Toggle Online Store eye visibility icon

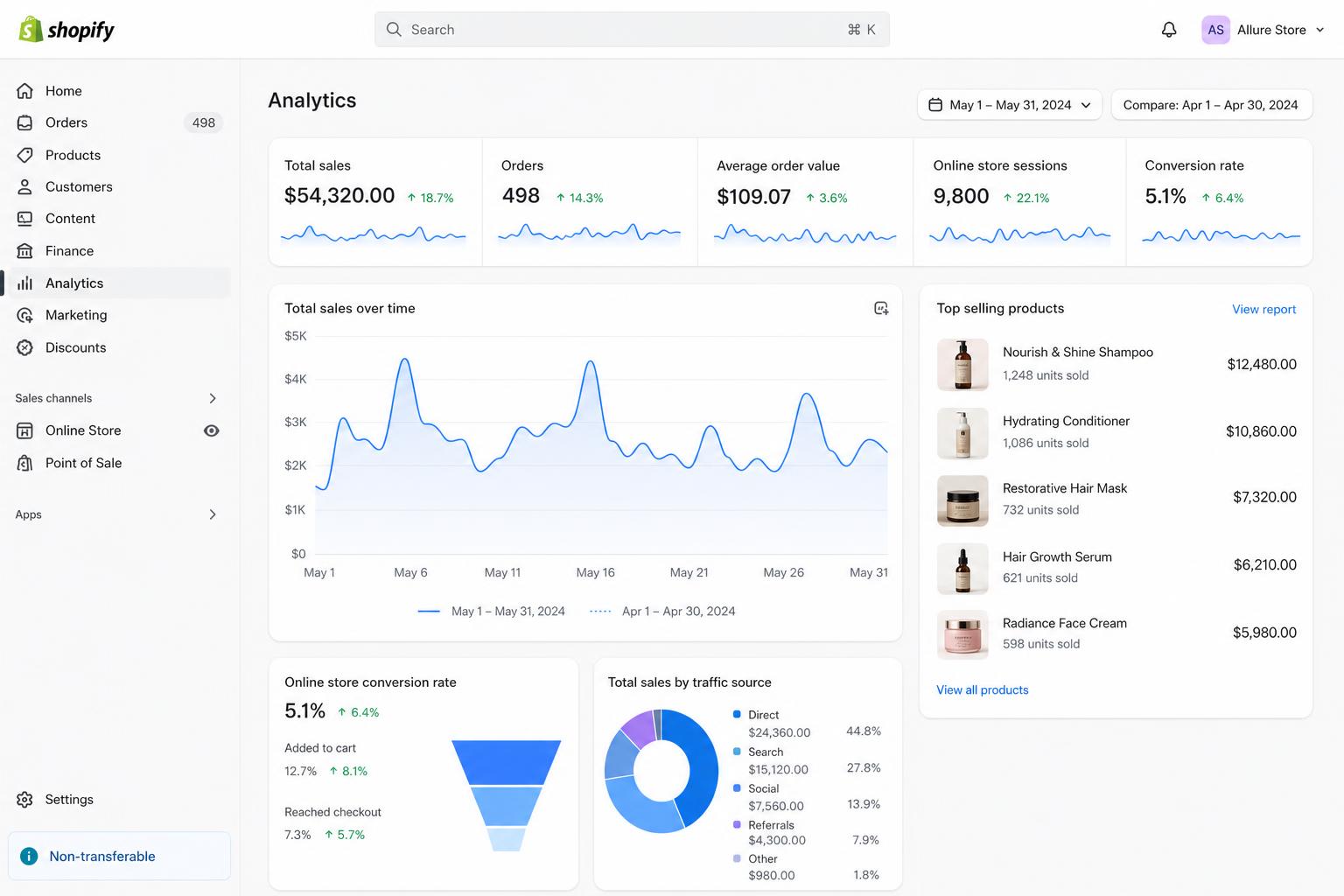[x=212, y=430]
